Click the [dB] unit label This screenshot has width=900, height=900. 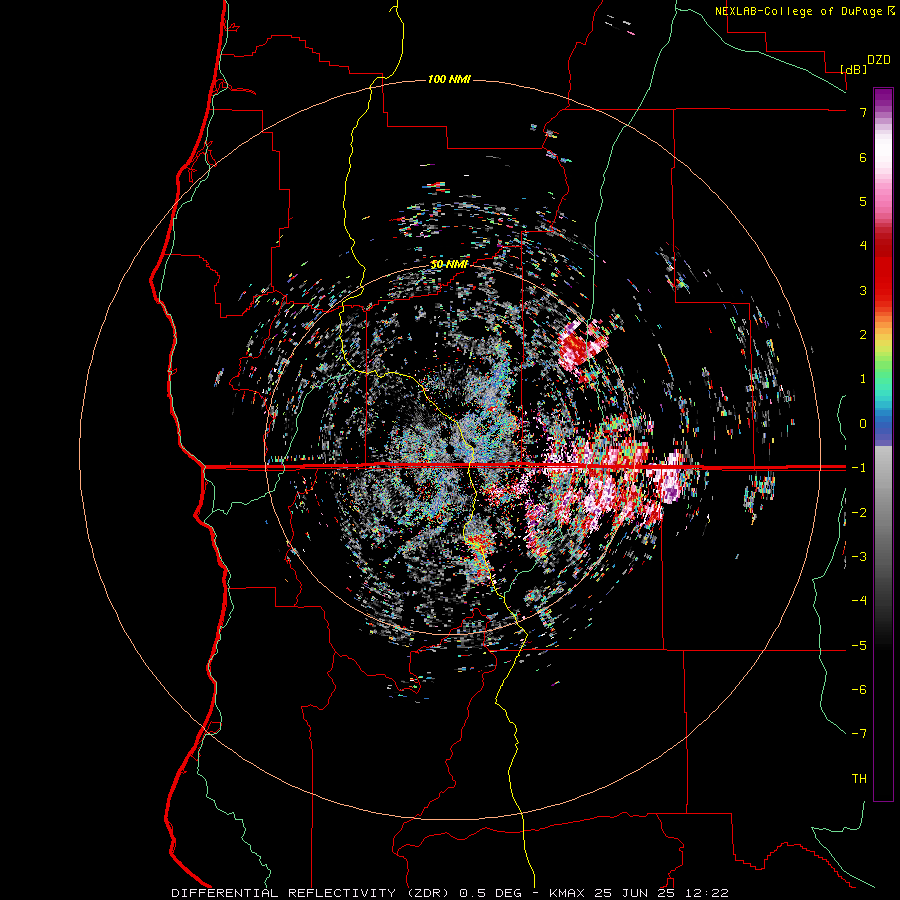click(x=854, y=69)
